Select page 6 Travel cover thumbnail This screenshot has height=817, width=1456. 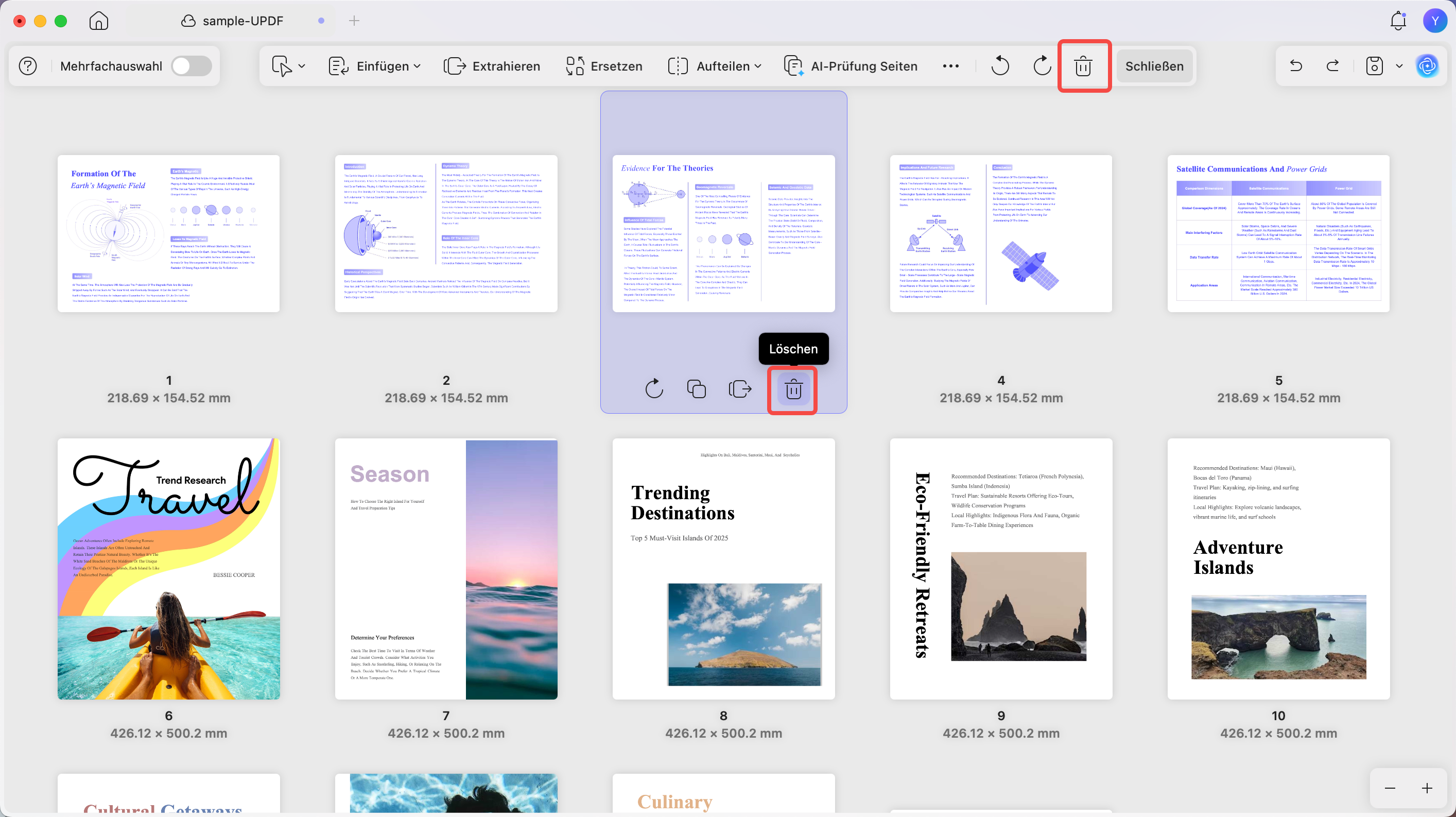pos(168,569)
